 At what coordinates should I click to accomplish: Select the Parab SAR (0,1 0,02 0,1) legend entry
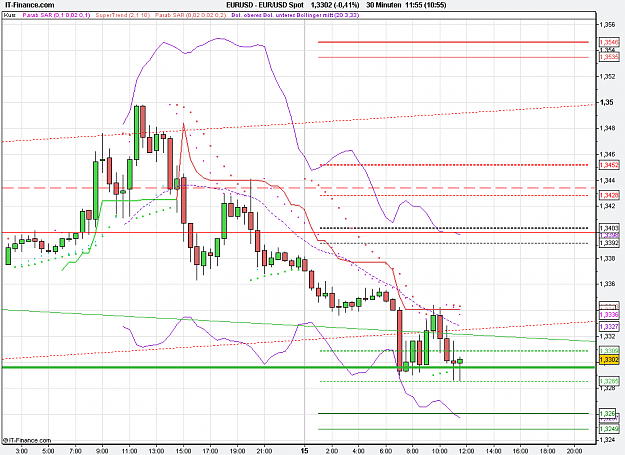pos(56,15)
